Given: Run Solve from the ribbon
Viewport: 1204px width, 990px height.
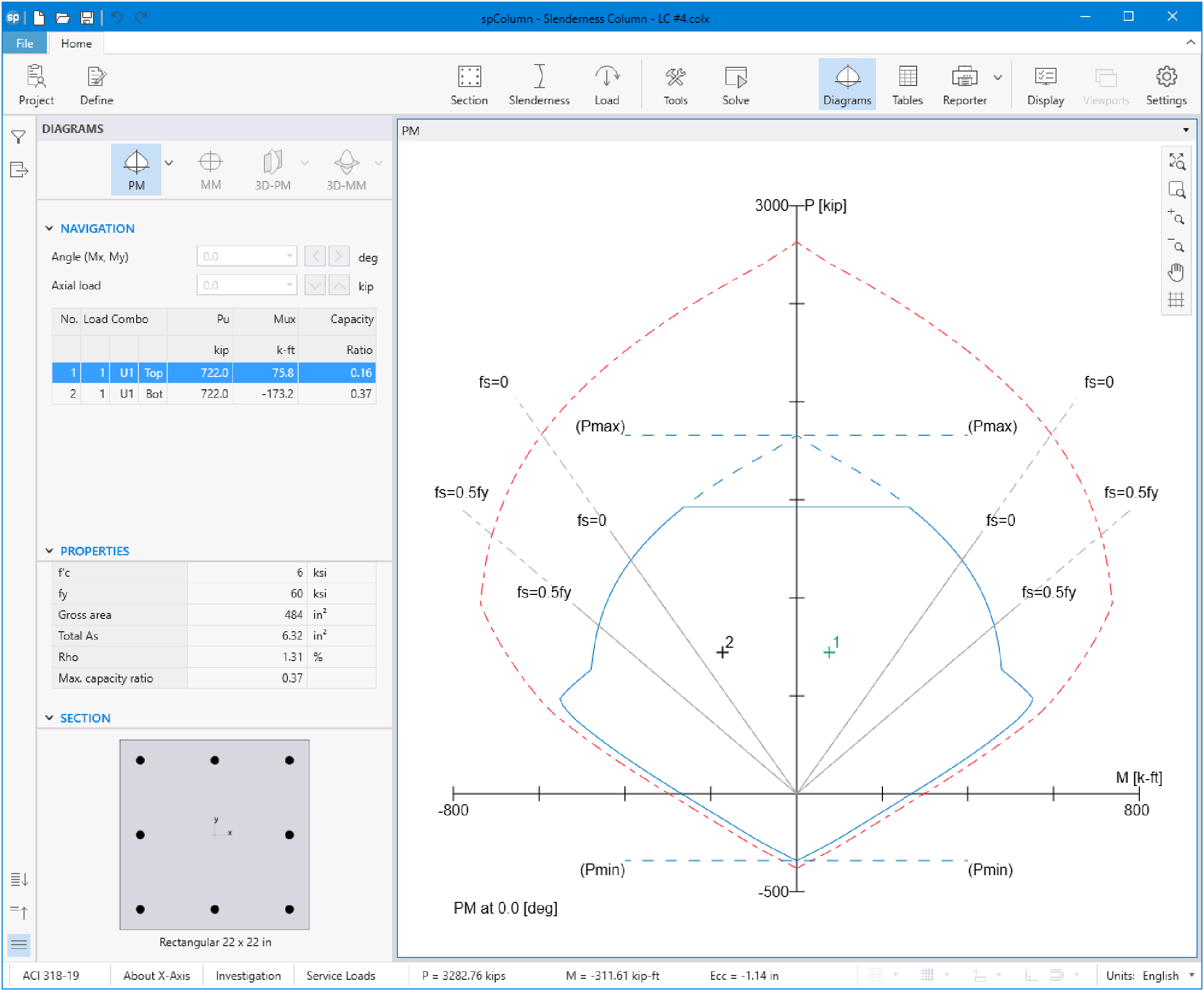Looking at the screenshot, I should click(x=736, y=85).
